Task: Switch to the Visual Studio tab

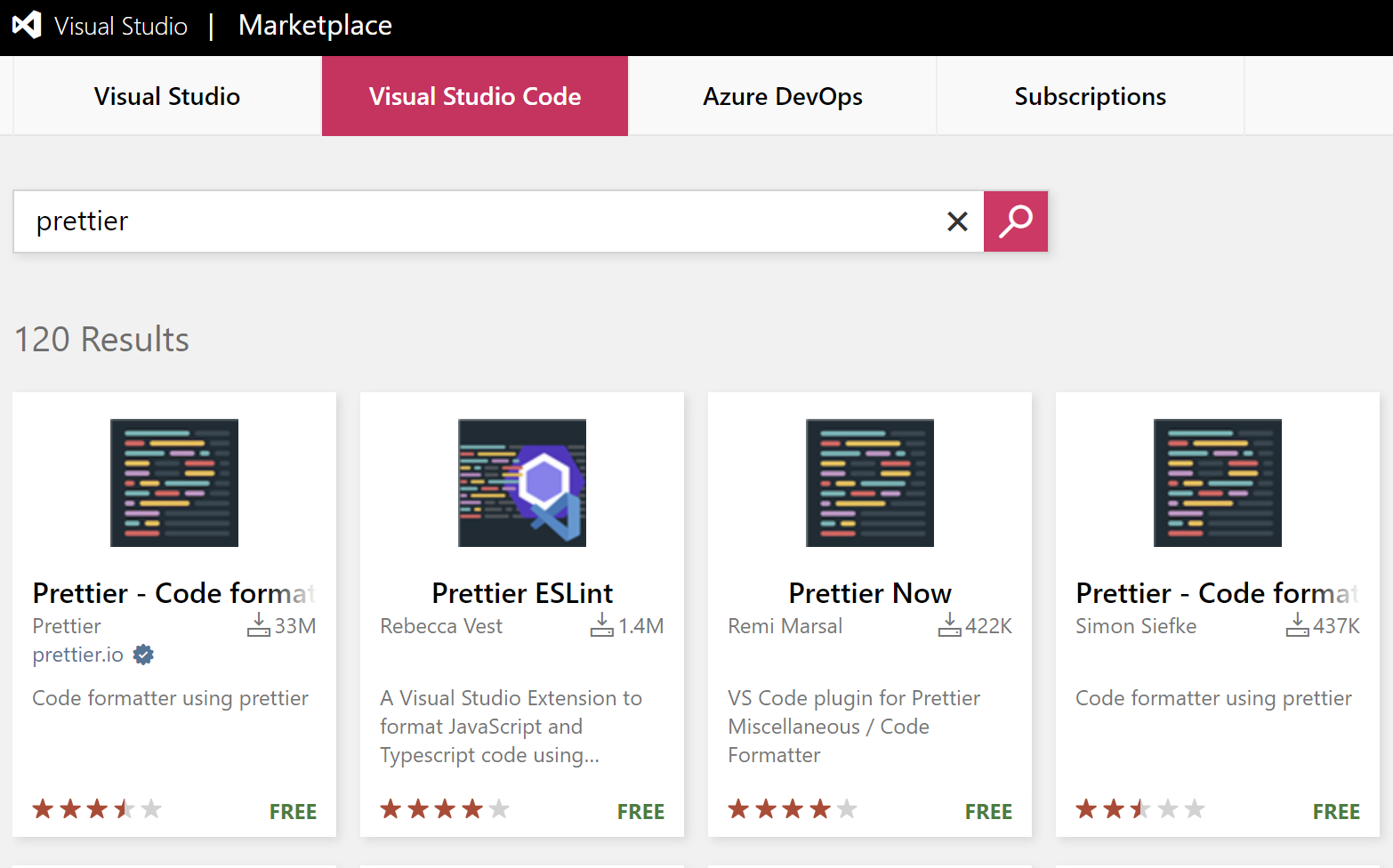Action: [167, 96]
